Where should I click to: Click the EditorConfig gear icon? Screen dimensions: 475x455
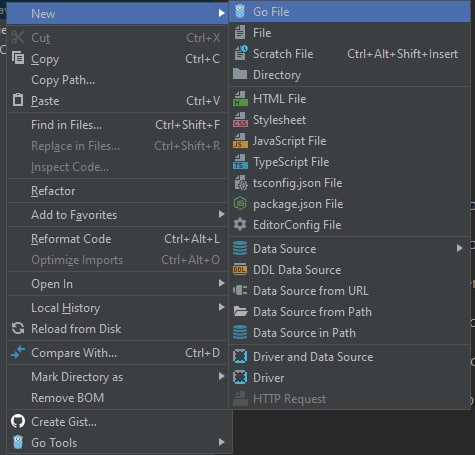240,225
